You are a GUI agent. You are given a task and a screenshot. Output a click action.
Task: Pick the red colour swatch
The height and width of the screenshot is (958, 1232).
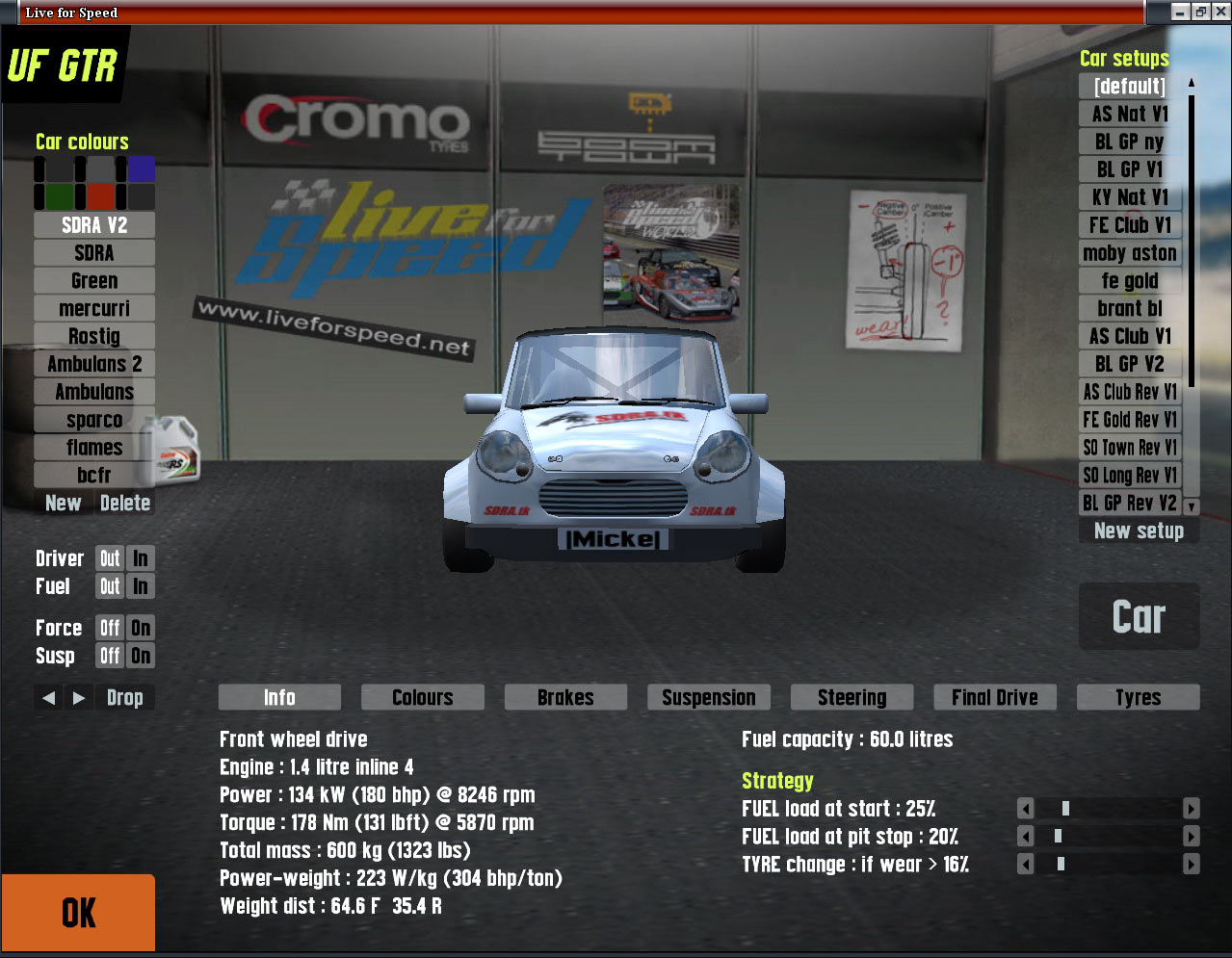(101, 197)
